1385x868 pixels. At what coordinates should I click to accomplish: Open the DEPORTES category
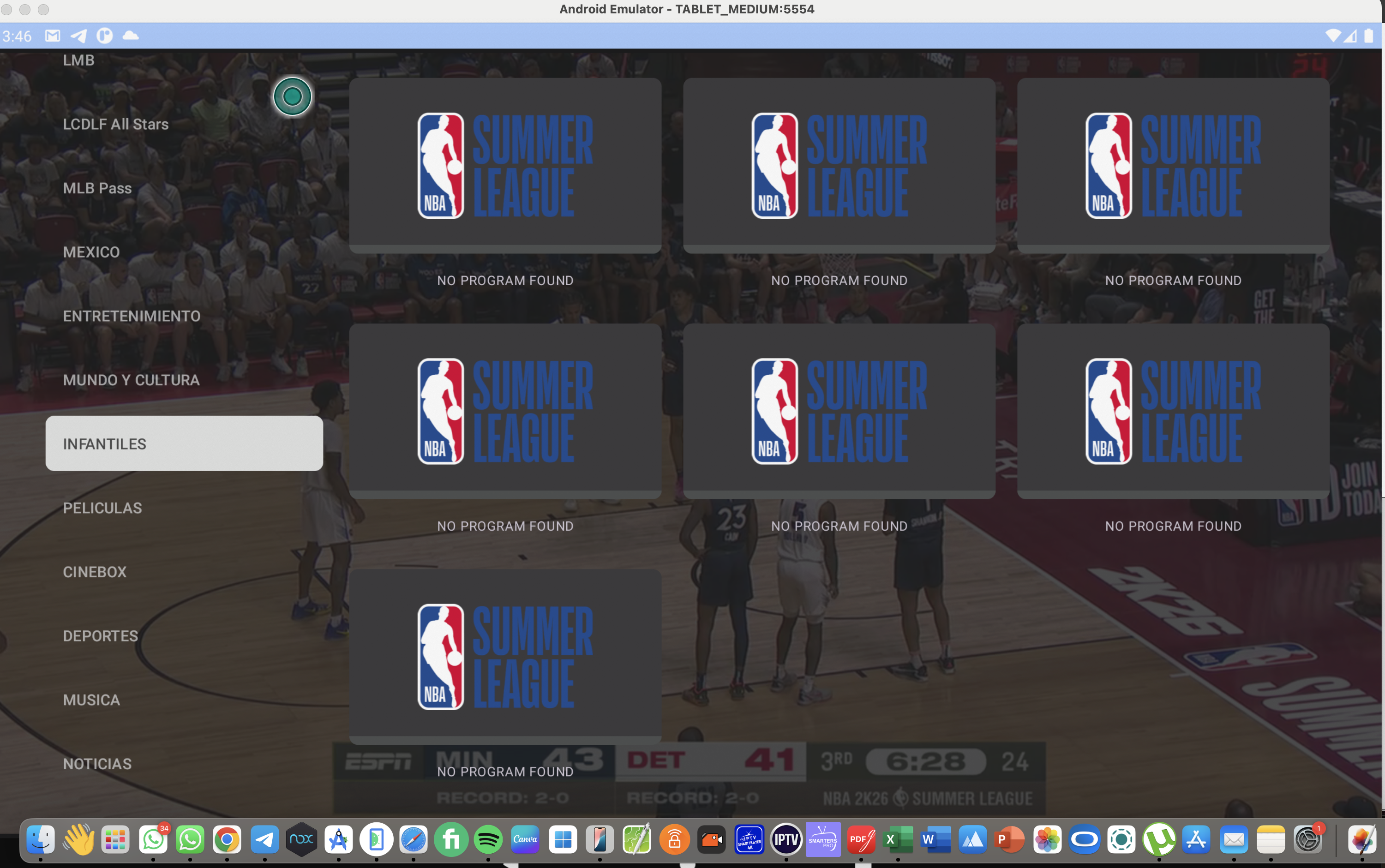point(101,635)
